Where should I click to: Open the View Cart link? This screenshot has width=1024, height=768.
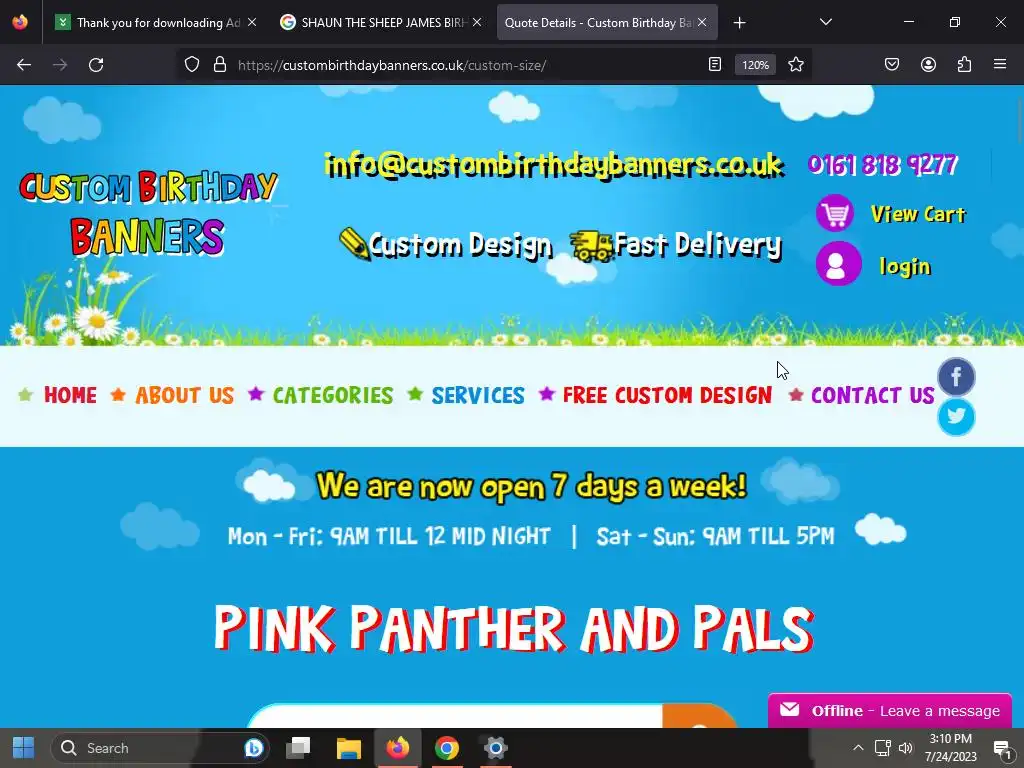918,214
